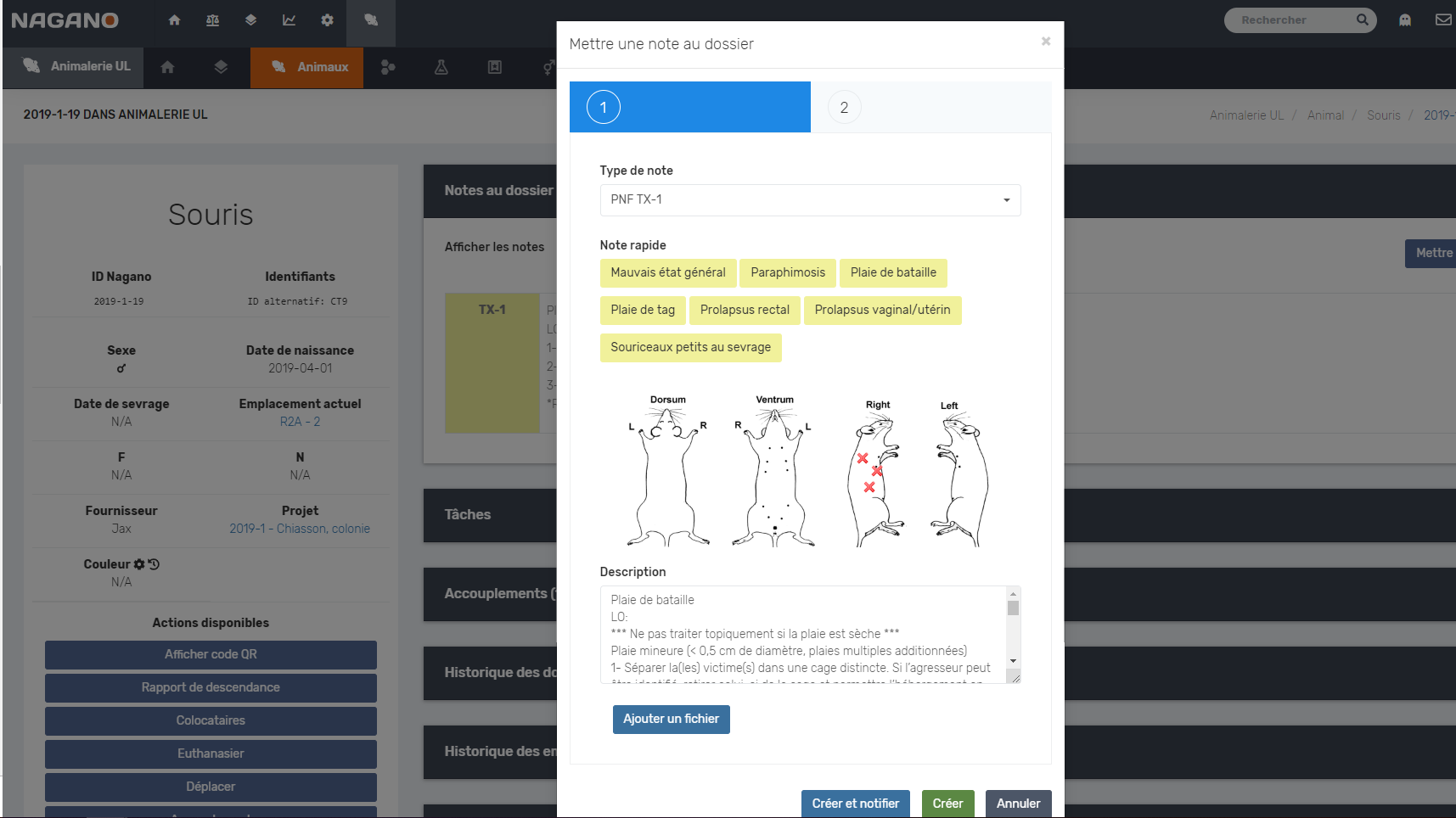
Task: Click the Description scrollbar down arrow
Action: [x=1013, y=661]
